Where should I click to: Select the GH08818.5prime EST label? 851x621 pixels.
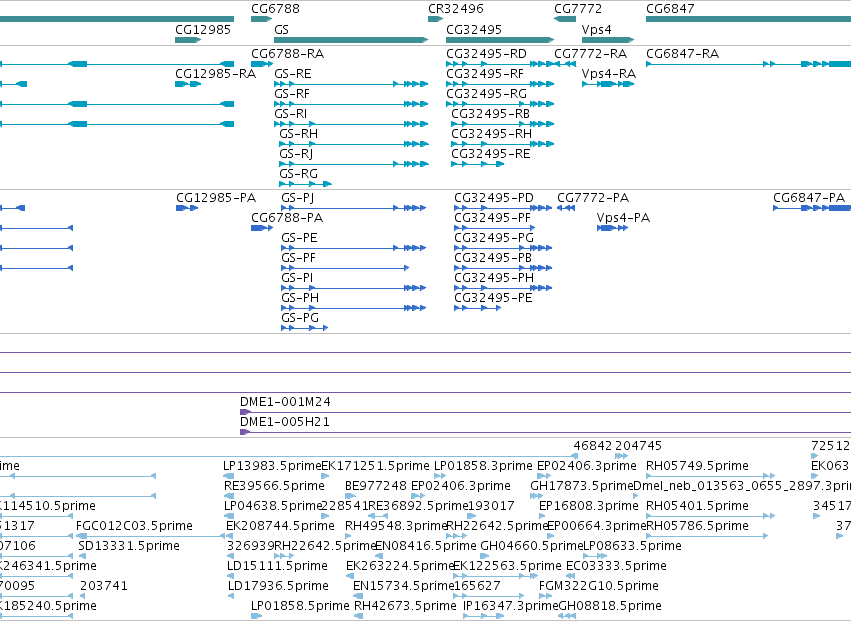pos(610,606)
